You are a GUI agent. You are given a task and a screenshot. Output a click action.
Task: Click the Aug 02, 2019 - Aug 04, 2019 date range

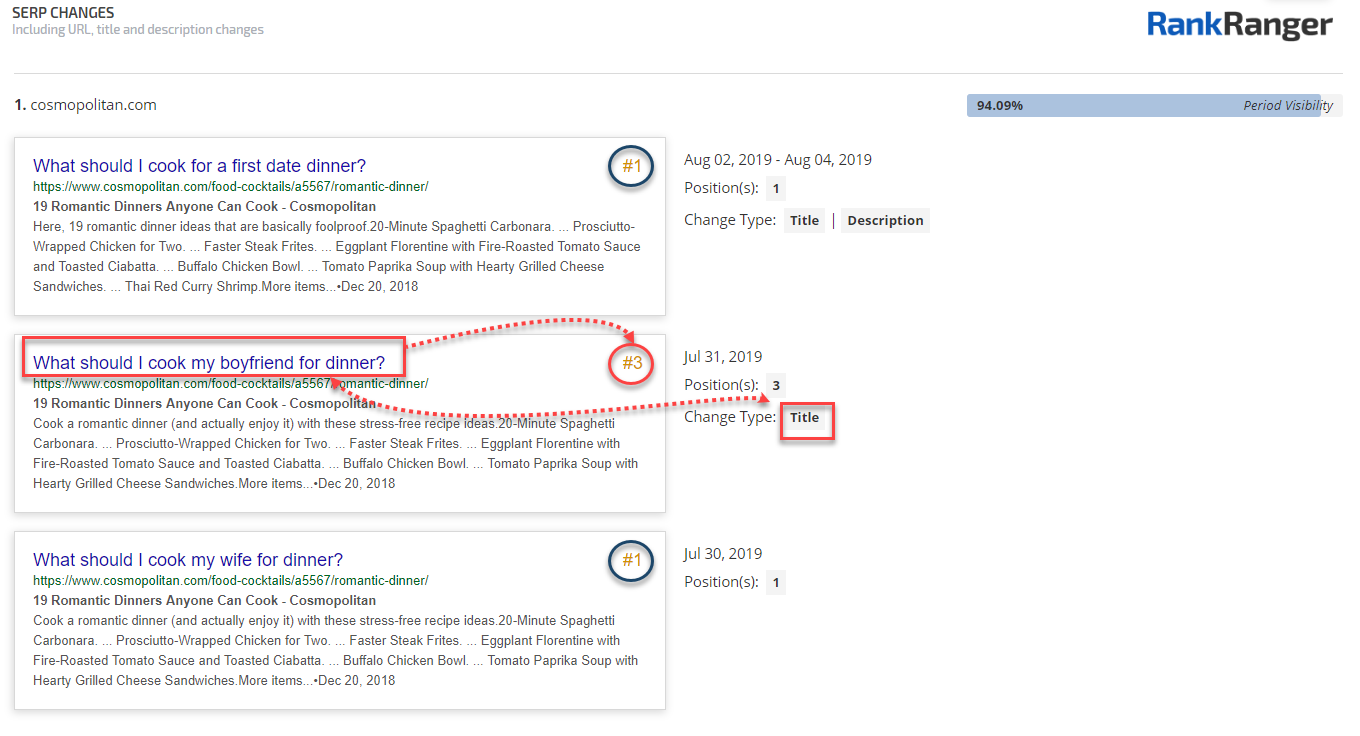click(777, 160)
